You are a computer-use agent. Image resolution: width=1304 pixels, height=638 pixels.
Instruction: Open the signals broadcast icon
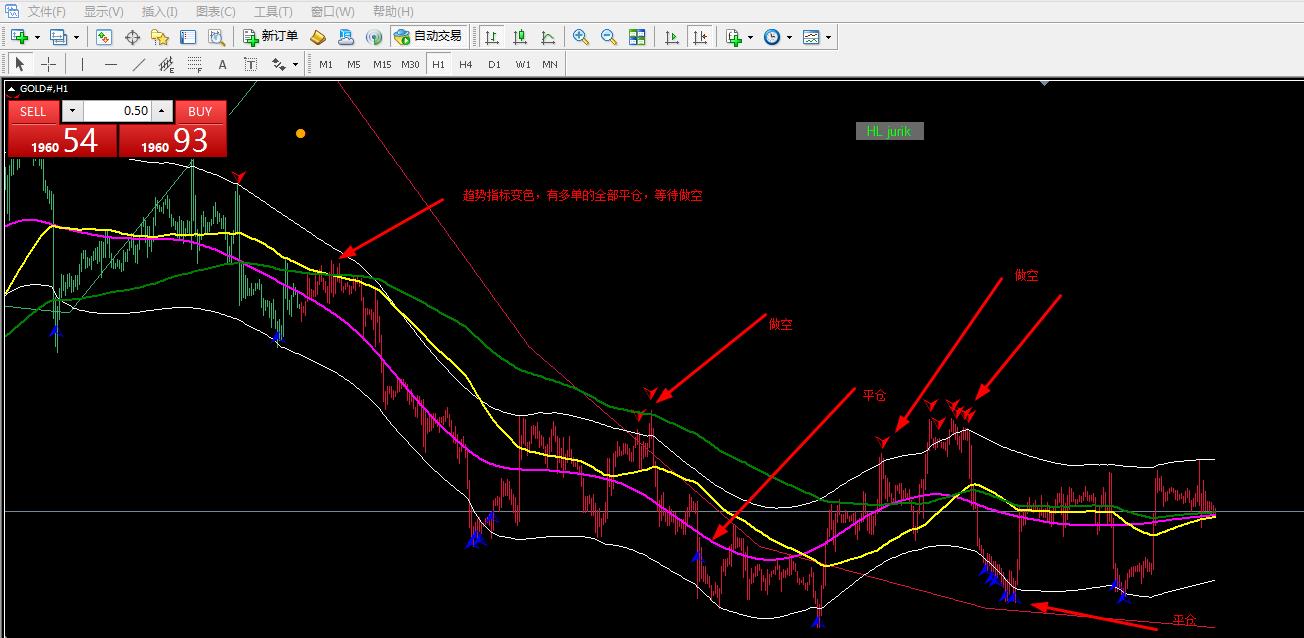coord(374,37)
